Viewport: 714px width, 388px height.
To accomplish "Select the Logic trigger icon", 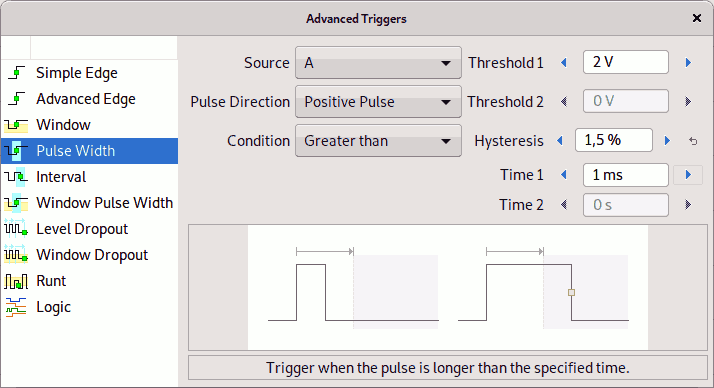I will 16,307.
